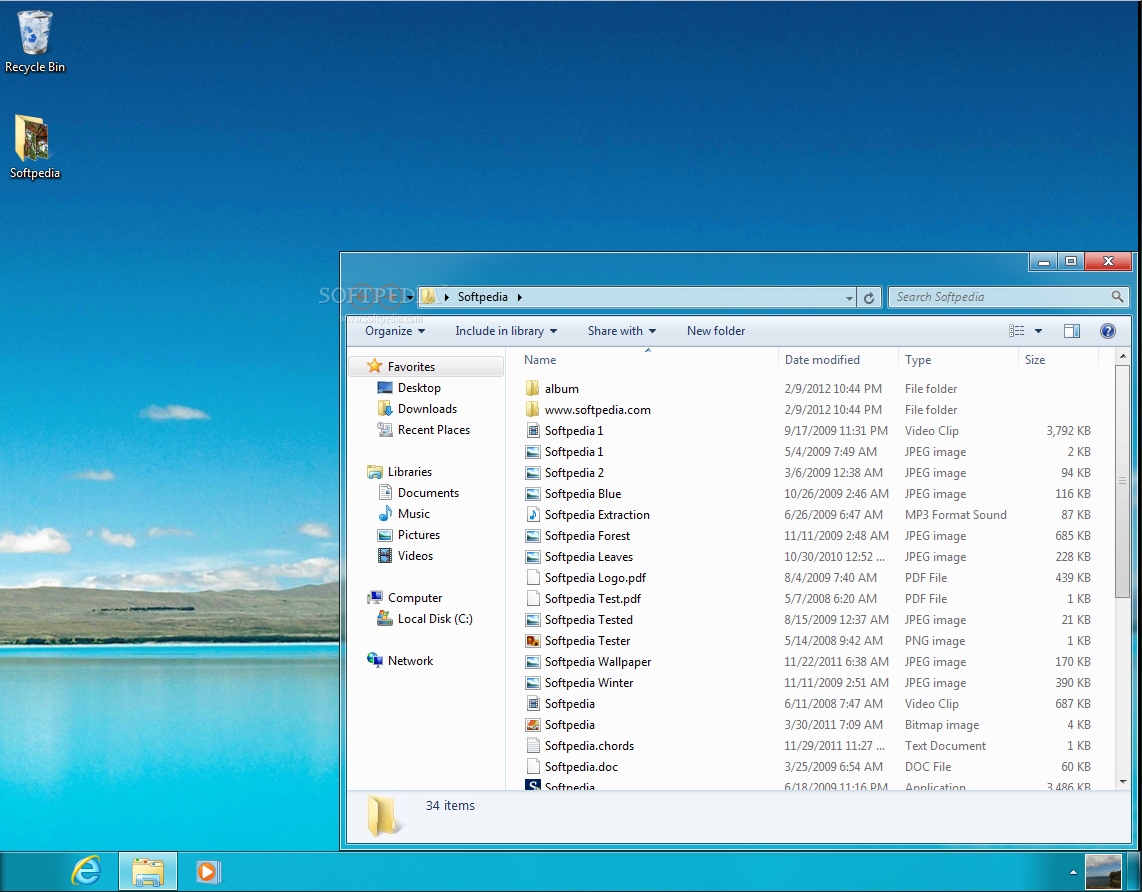Open File Explorer taskbar button

pos(148,871)
